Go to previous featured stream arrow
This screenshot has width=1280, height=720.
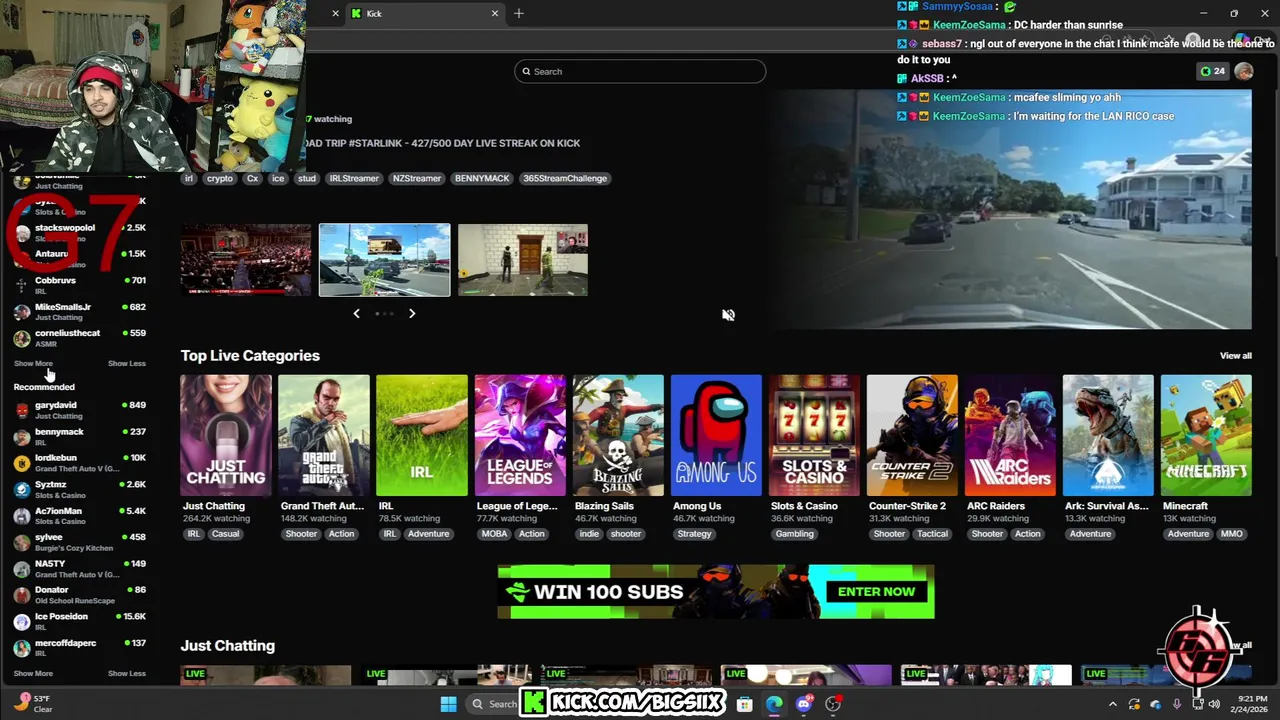[356, 314]
